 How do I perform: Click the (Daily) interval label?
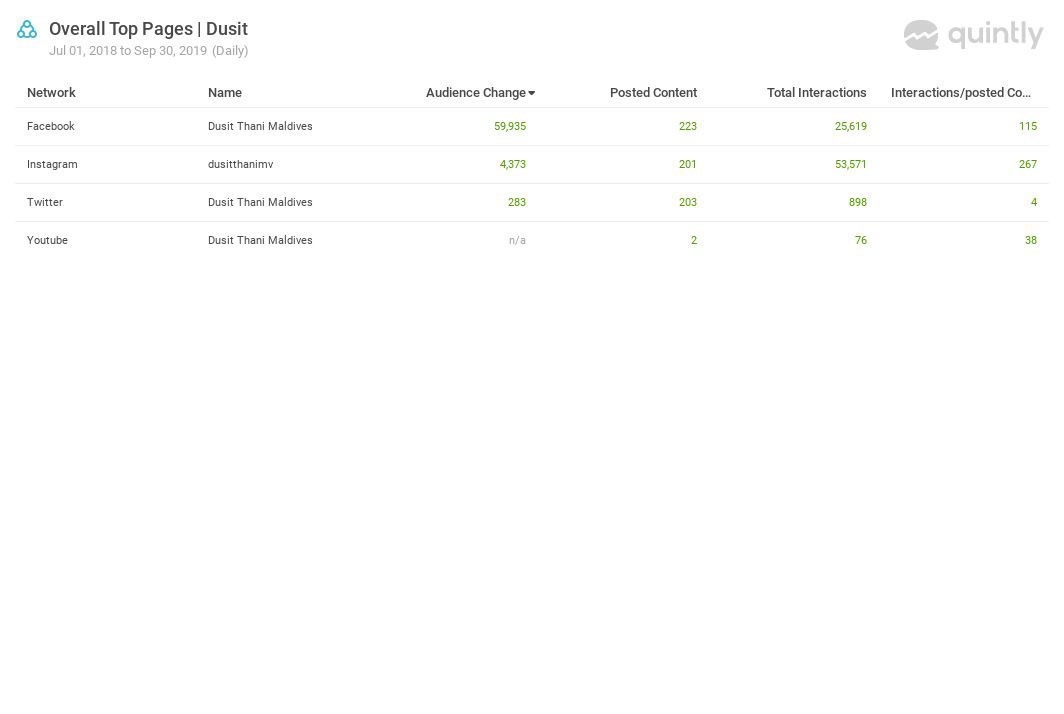pos(230,51)
